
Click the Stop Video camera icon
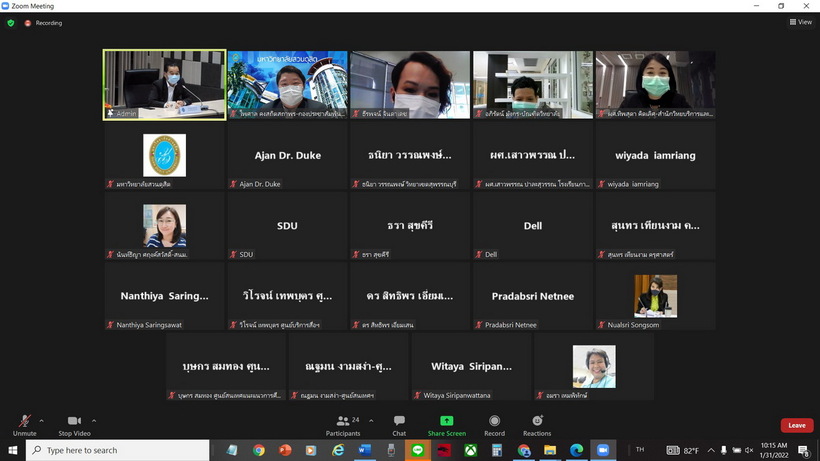point(74,421)
